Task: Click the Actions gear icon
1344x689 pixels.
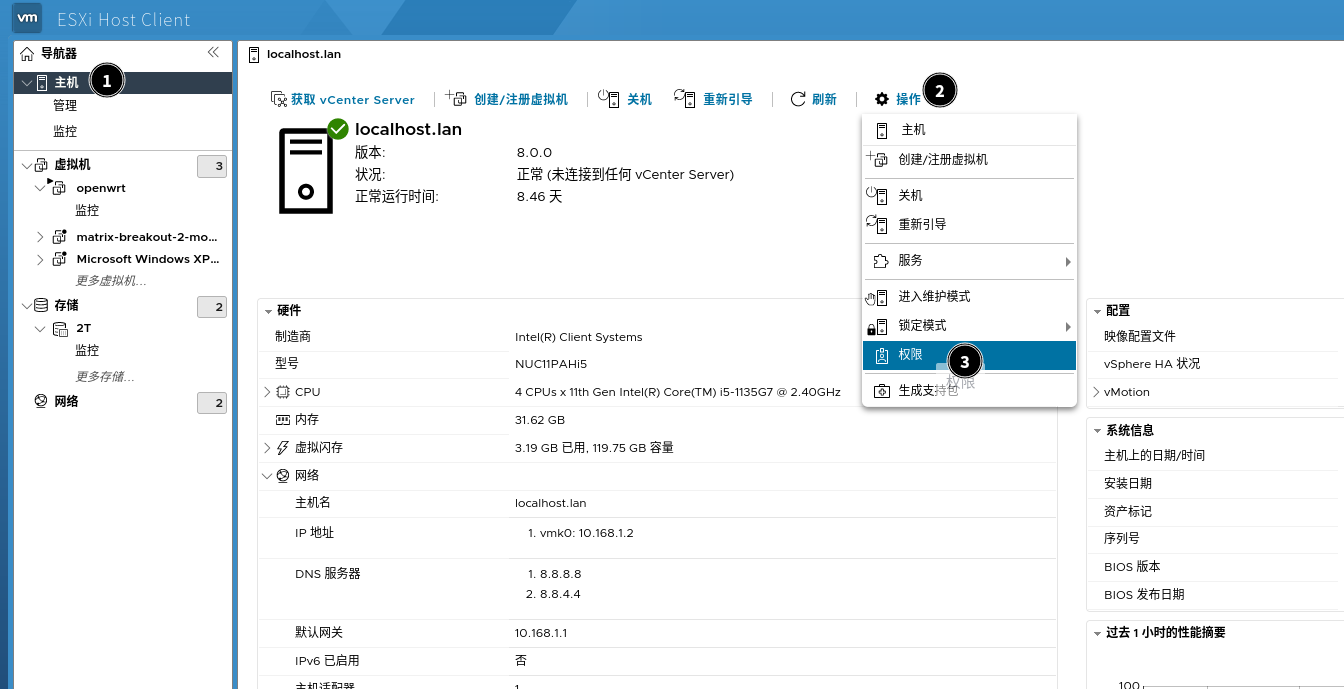Action: (x=882, y=99)
